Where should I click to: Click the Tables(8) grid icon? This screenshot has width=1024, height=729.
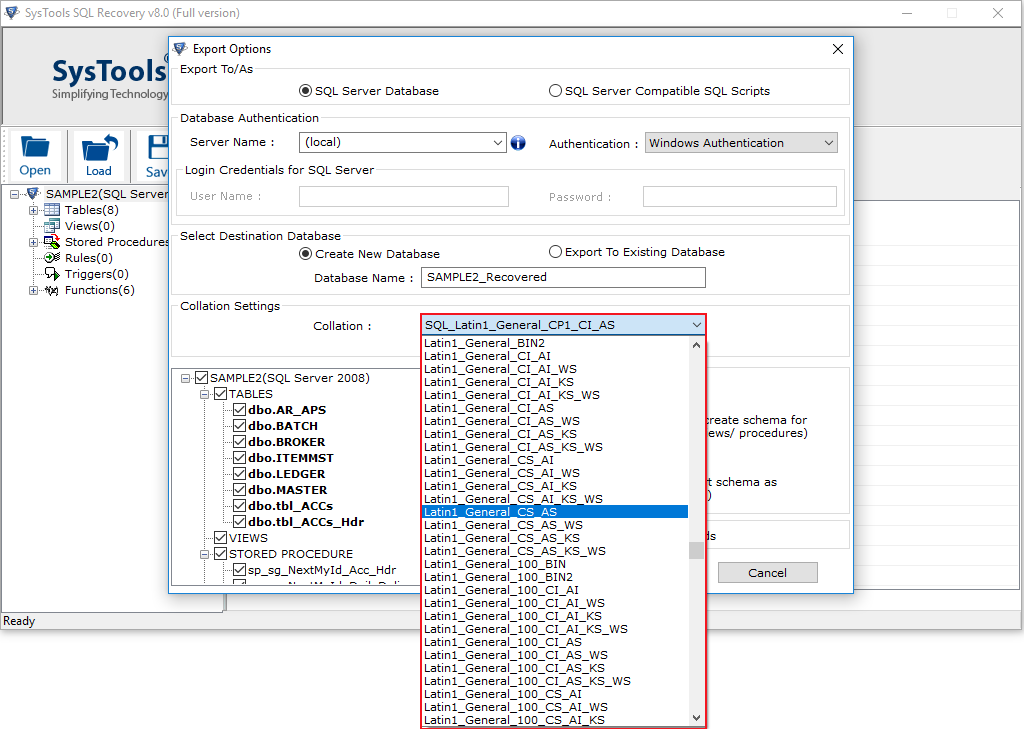[52, 210]
